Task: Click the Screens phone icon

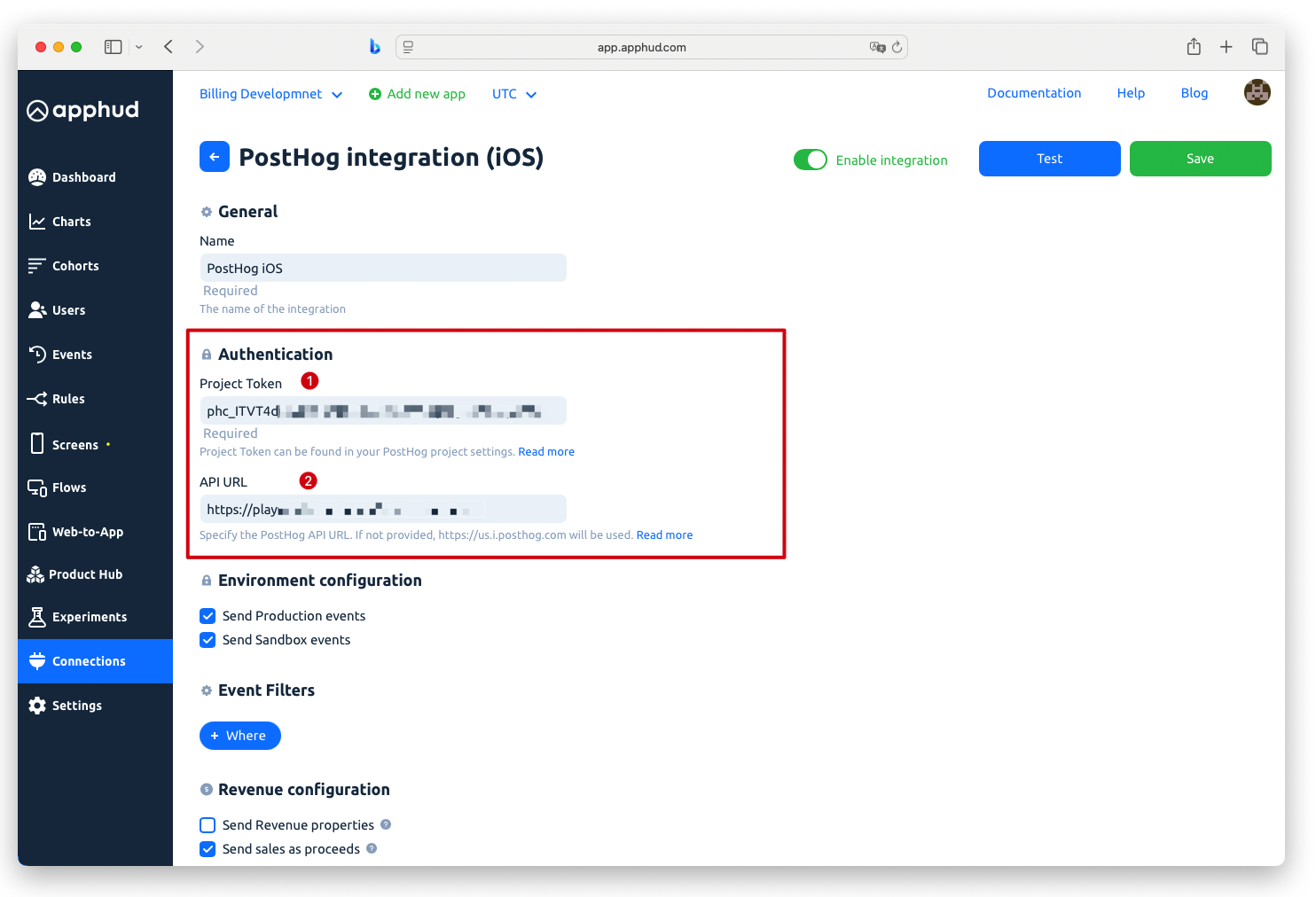Action: [x=37, y=443]
